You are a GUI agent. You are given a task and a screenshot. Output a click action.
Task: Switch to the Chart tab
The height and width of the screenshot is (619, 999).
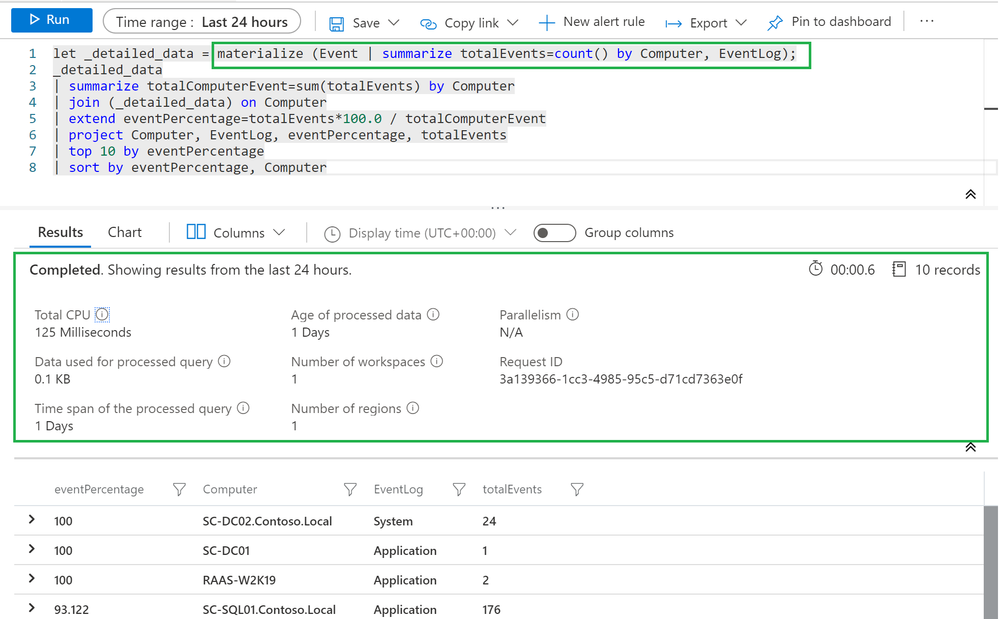(x=125, y=232)
